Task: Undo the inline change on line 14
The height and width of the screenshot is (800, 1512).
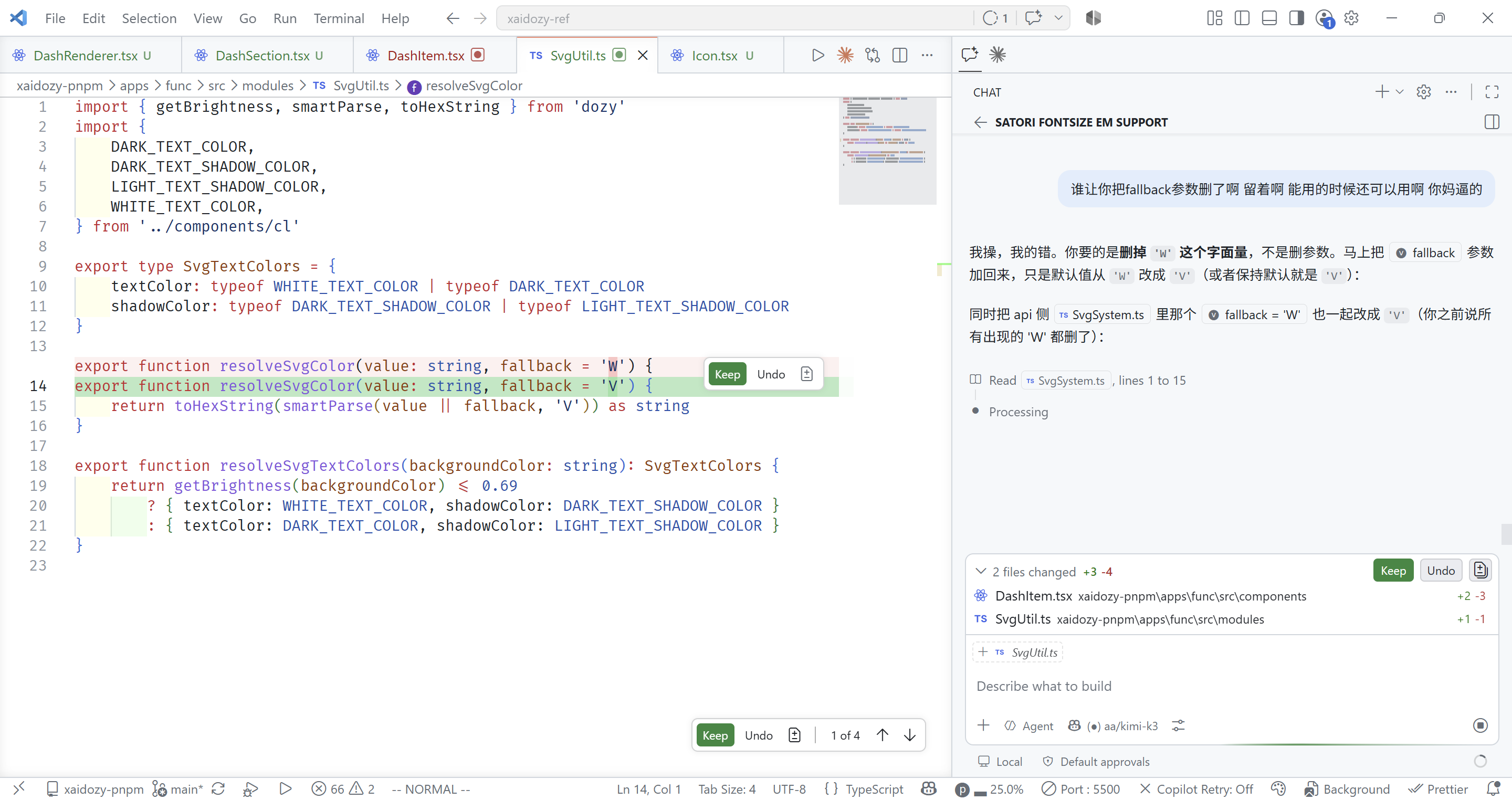Action: pyautogui.click(x=771, y=374)
